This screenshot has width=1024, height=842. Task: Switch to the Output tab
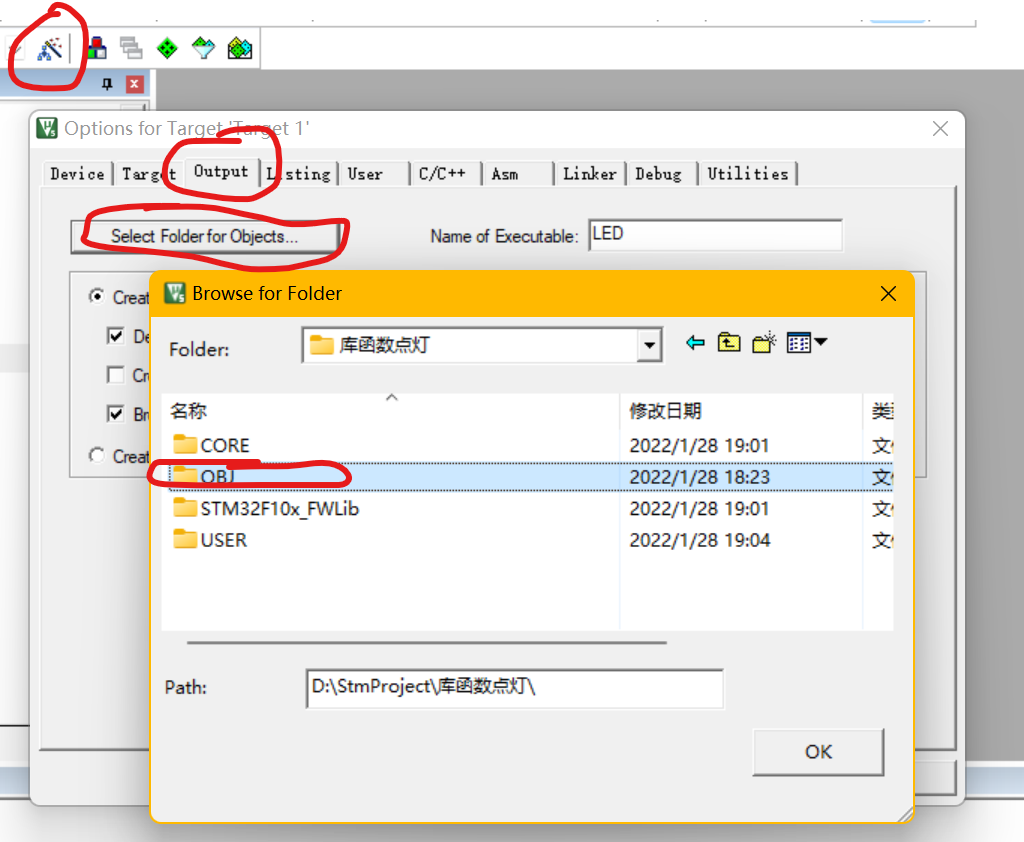pyautogui.click(x=221, y=171)
